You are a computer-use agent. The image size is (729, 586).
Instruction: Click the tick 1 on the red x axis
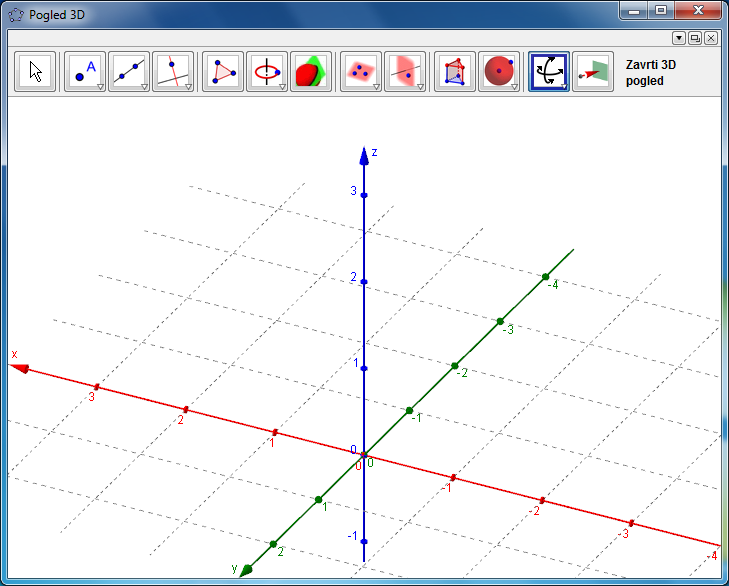275,433
